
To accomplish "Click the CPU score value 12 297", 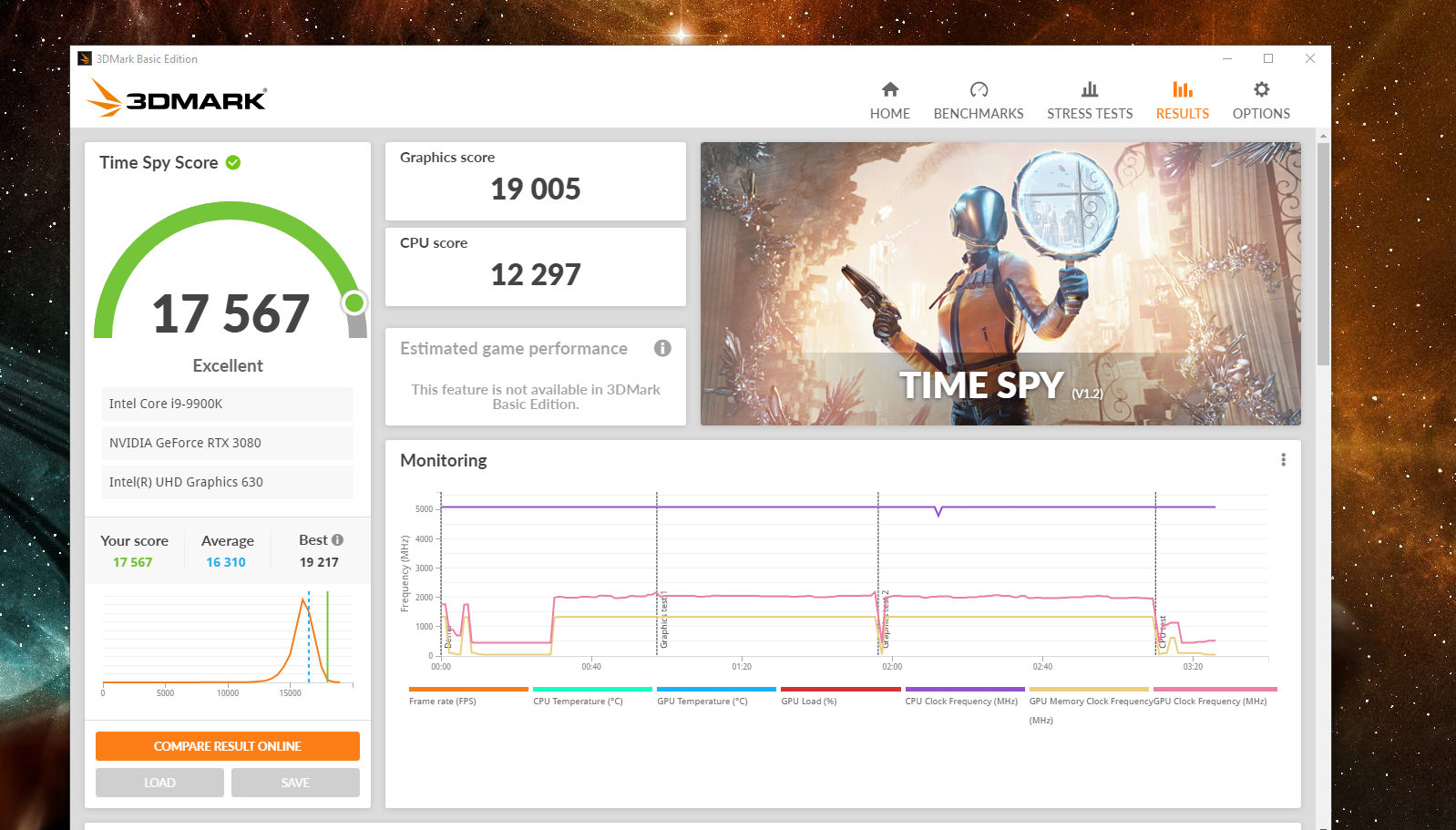I will [536, 274].
